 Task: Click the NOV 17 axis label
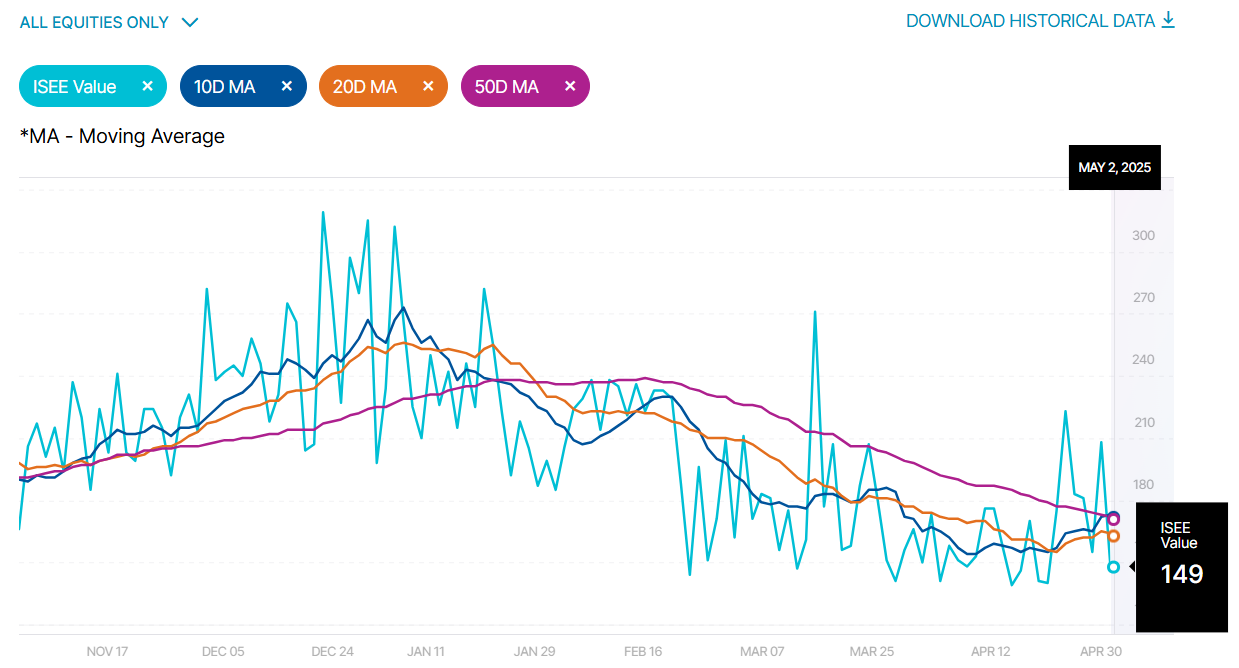107,651
